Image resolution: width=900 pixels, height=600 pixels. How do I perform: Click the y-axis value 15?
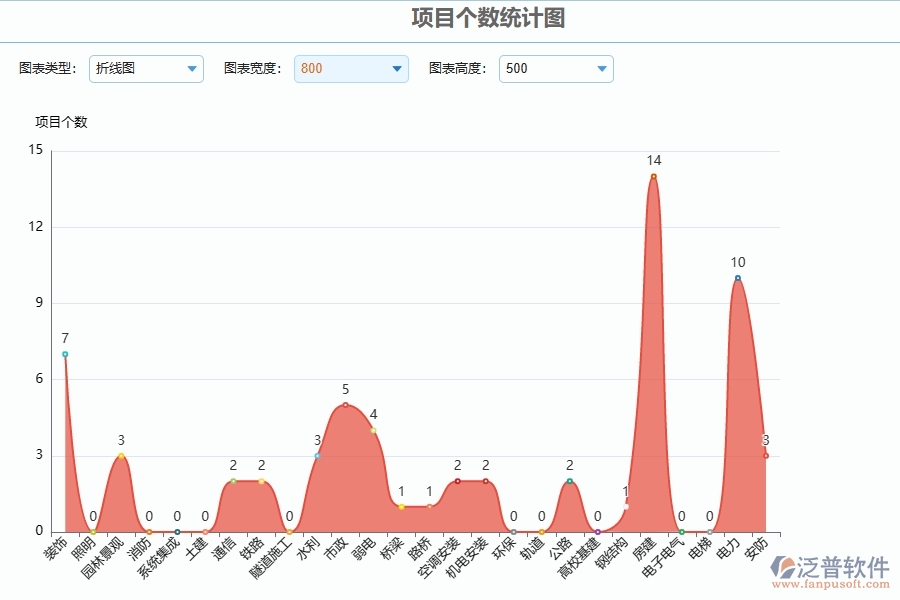38,148
